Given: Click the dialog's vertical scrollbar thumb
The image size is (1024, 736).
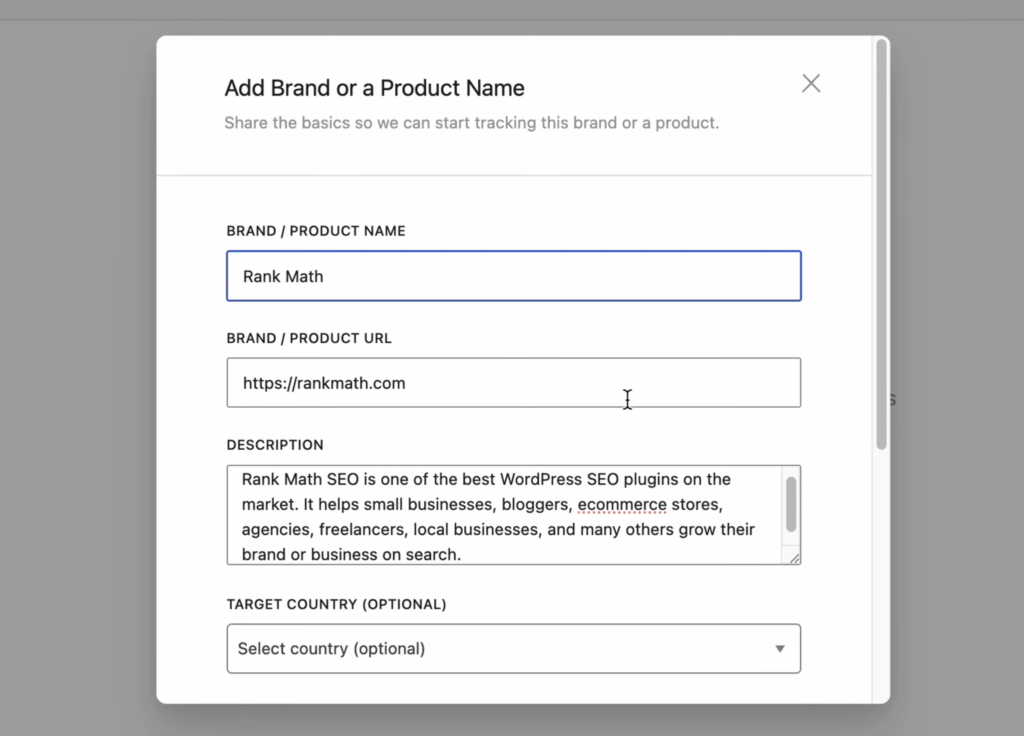Looking at the screenshot, I should pyautogui.click(x=882, y=244).
